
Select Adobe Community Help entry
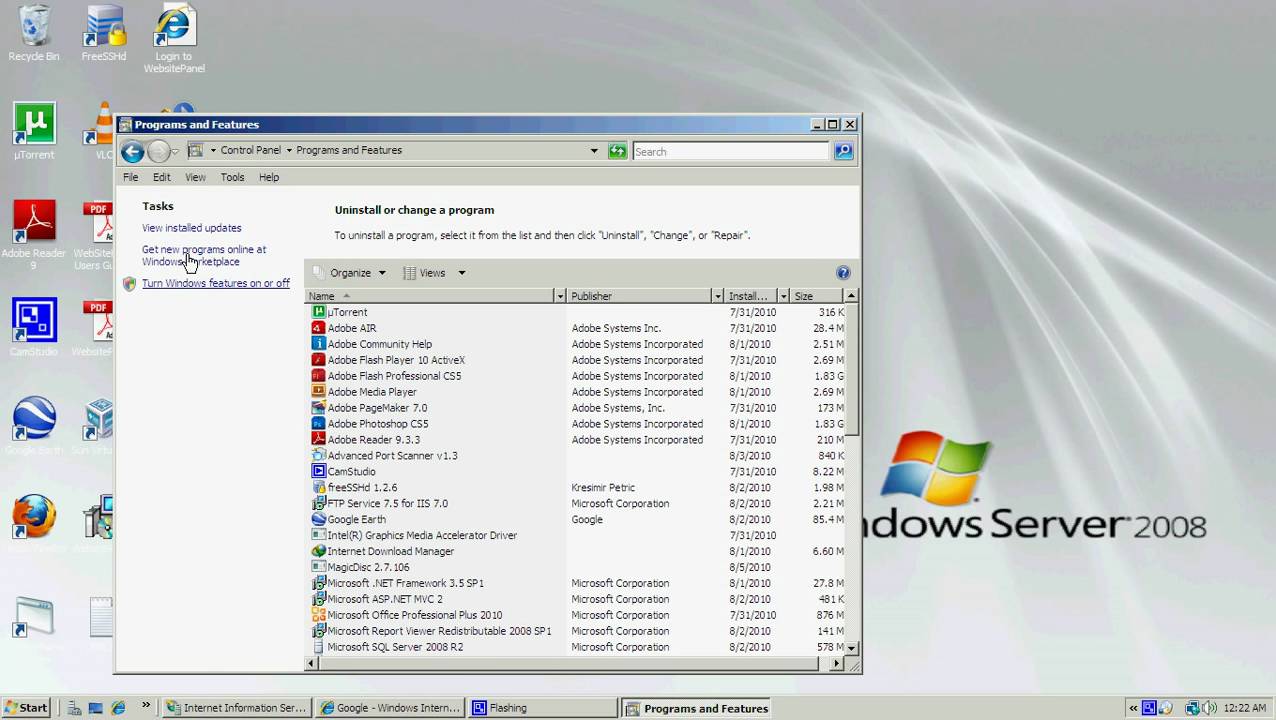pos(577,344)
